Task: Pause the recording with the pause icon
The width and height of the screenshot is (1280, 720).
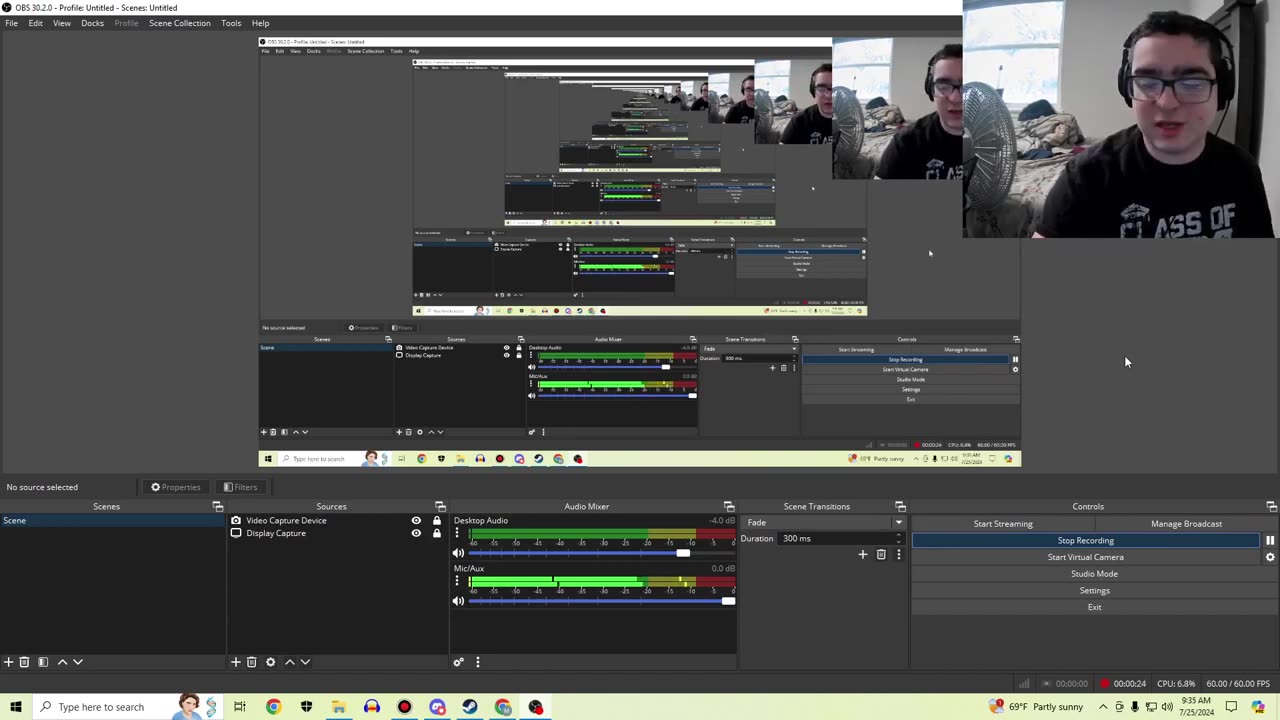Action: [1270, 540]
